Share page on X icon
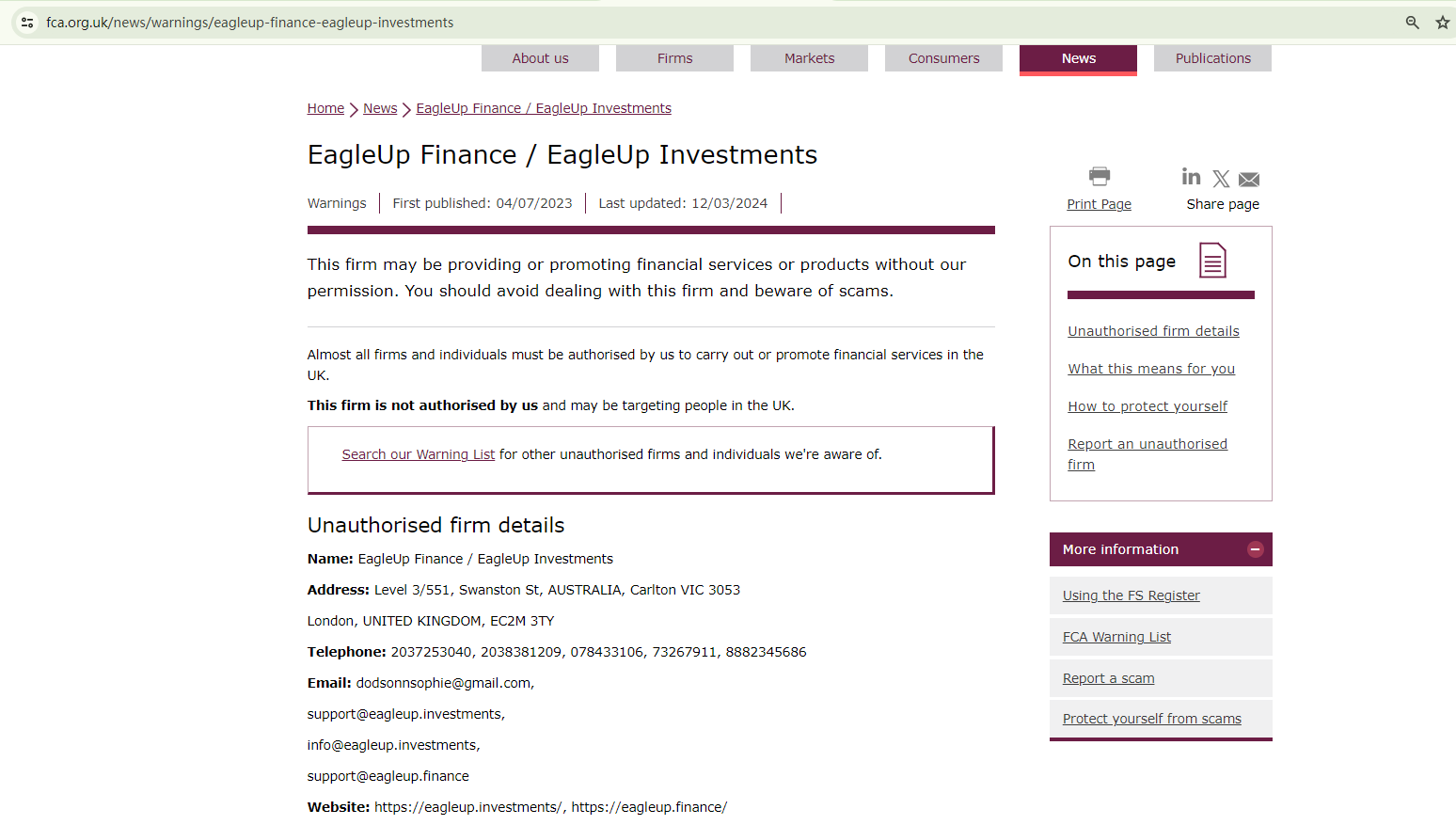 click(x=1221, y=179)
